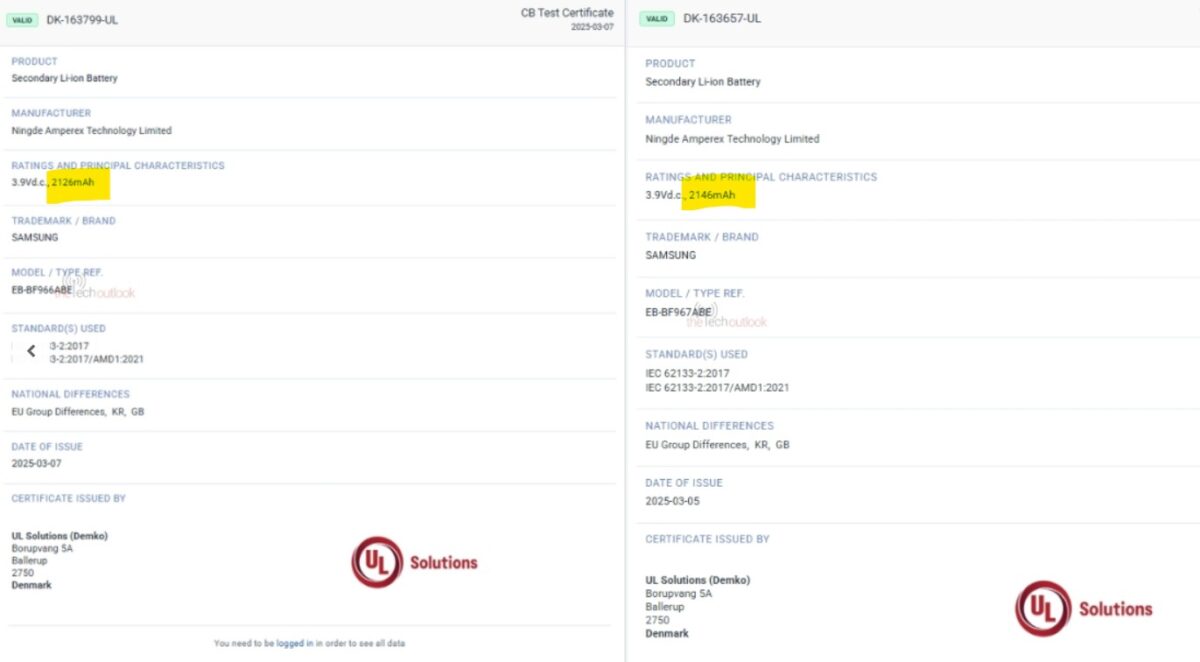Click the "CB Test Certificate" heading
This screenshot has height=662, width=1200.
pyautogui.click(x=567, y=13)
